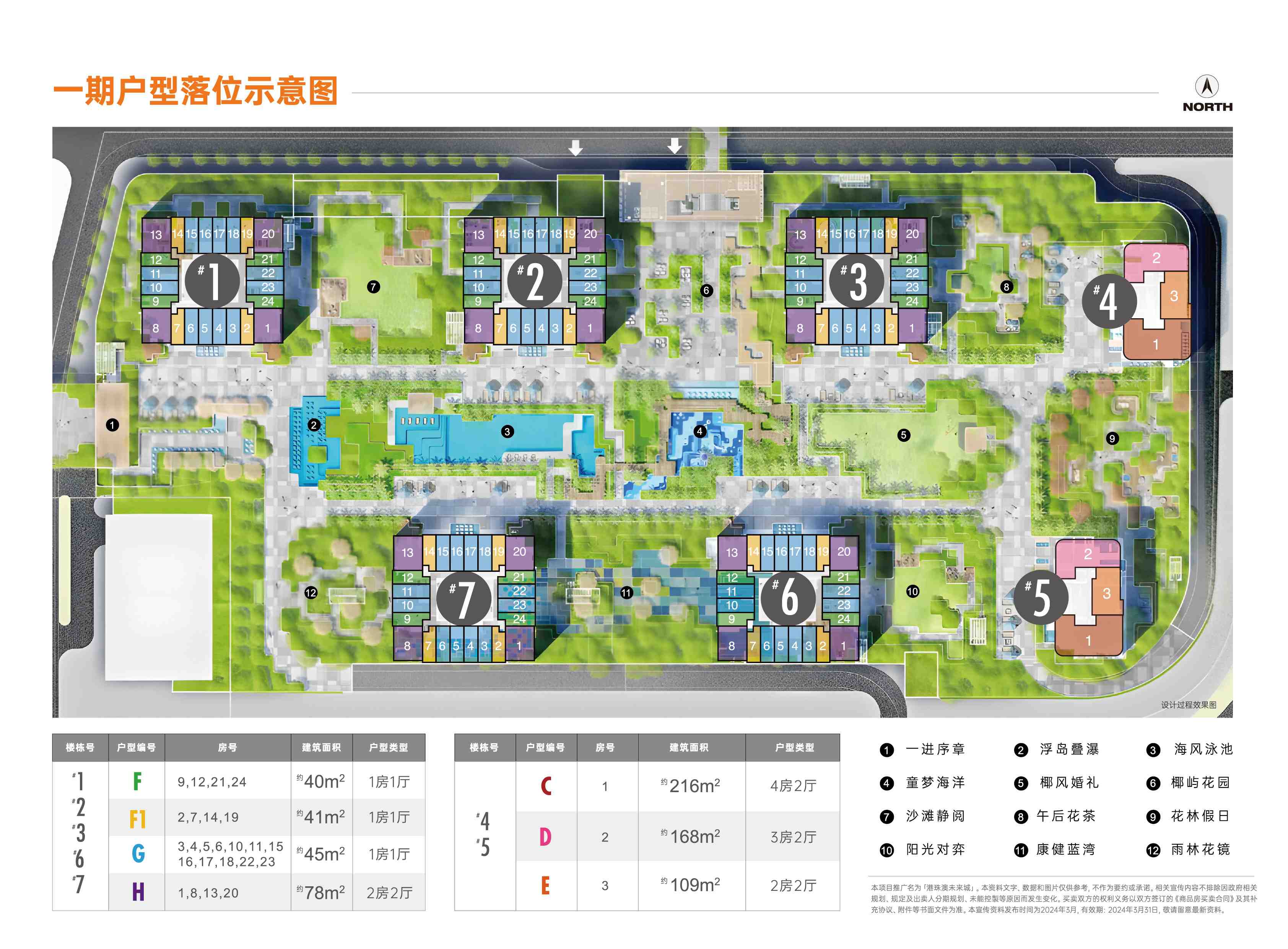Click map marker 1 at west entrance

[112, 425]
